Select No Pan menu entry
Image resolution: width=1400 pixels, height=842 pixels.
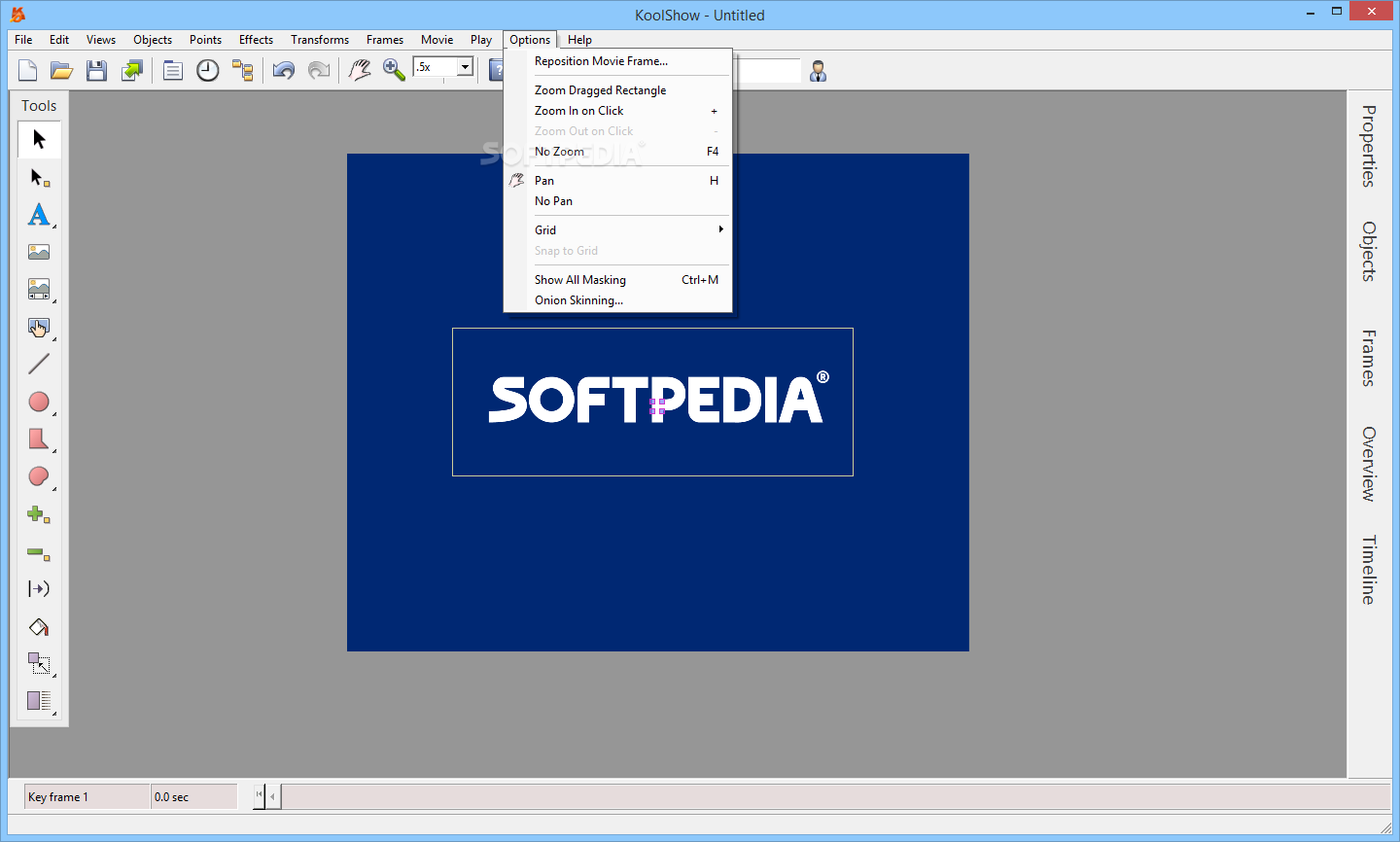pyautogui.click(x=617, y=201)
